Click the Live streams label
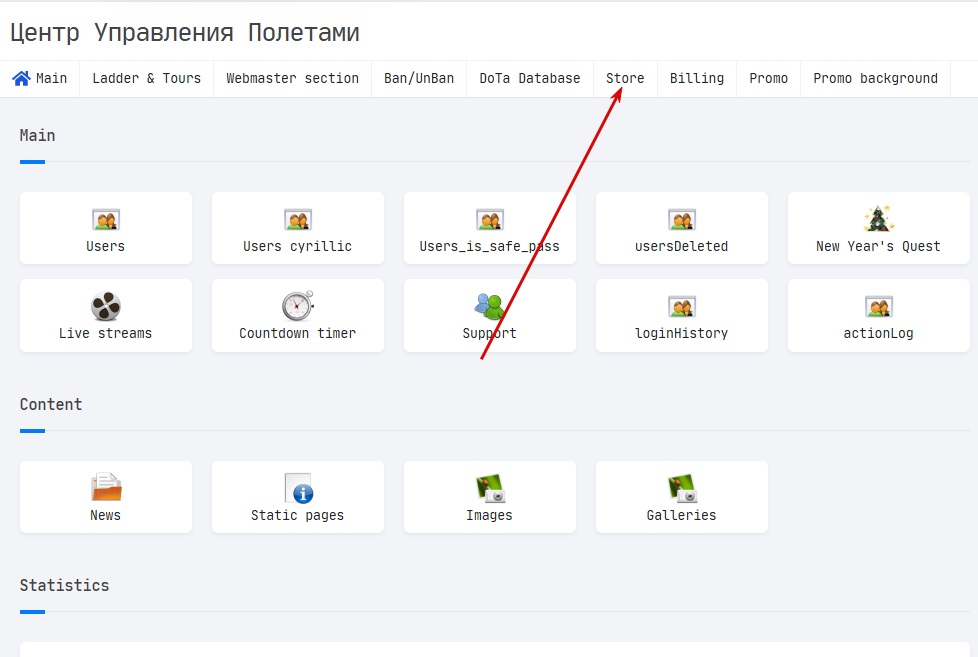This screenshot has height=657, width=978. pyautogui.click(x=105, y=333)
